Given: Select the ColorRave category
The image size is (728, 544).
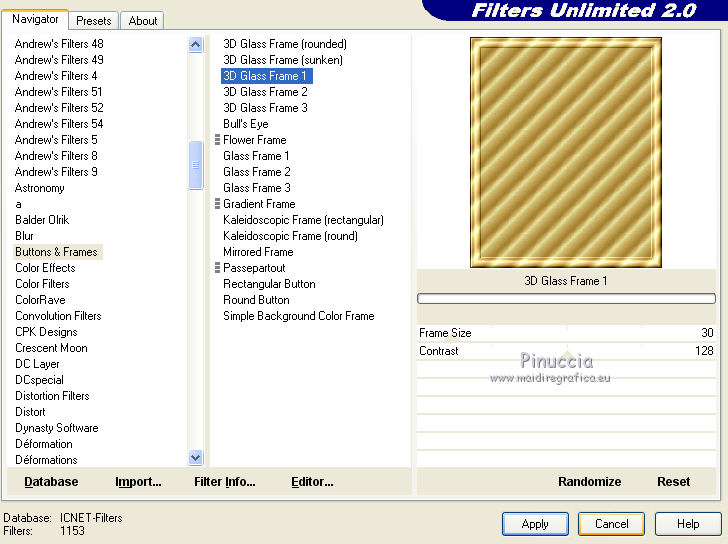Looking at the screenshot, I should point(40,300).
